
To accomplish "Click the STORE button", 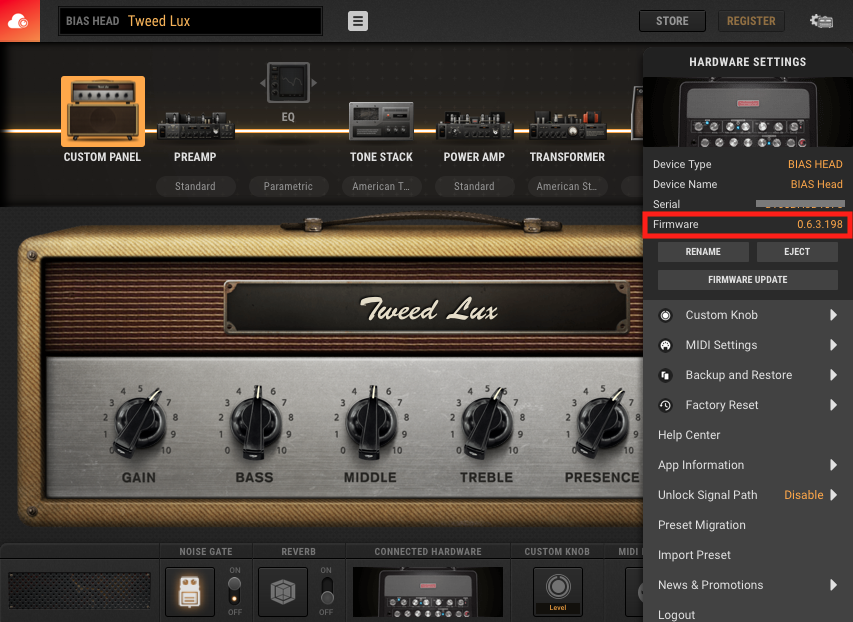I will (x=671, y=20).
